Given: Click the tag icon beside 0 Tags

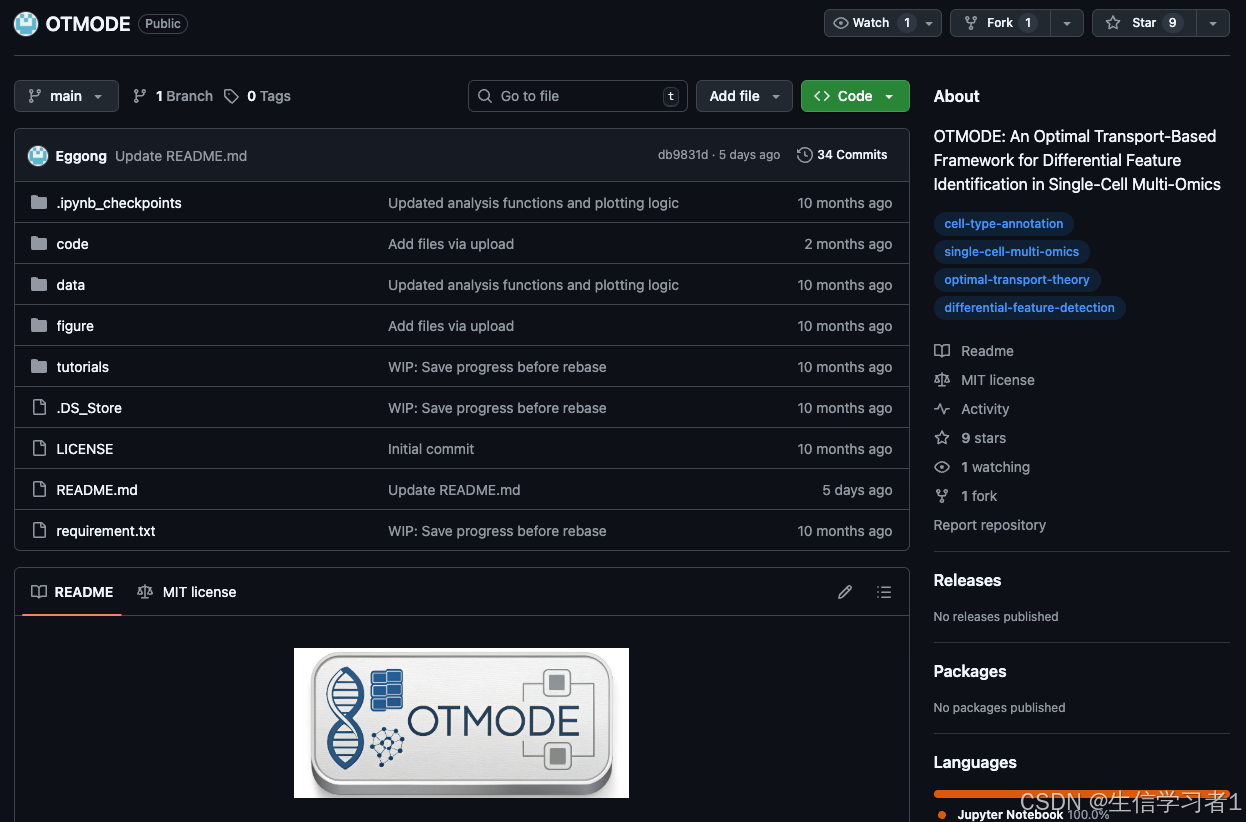Looking at the screenshot, I should pyautogui.click(x=231, y=96).
